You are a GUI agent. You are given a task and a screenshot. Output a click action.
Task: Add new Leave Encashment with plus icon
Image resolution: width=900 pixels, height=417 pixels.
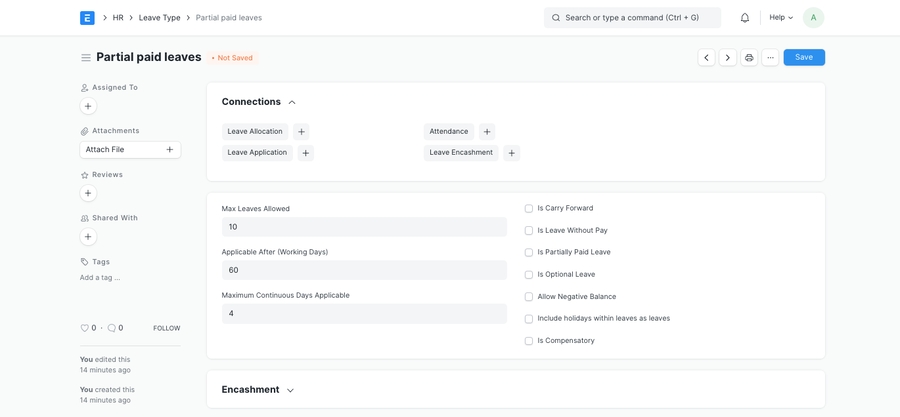[x=511, y=153]
